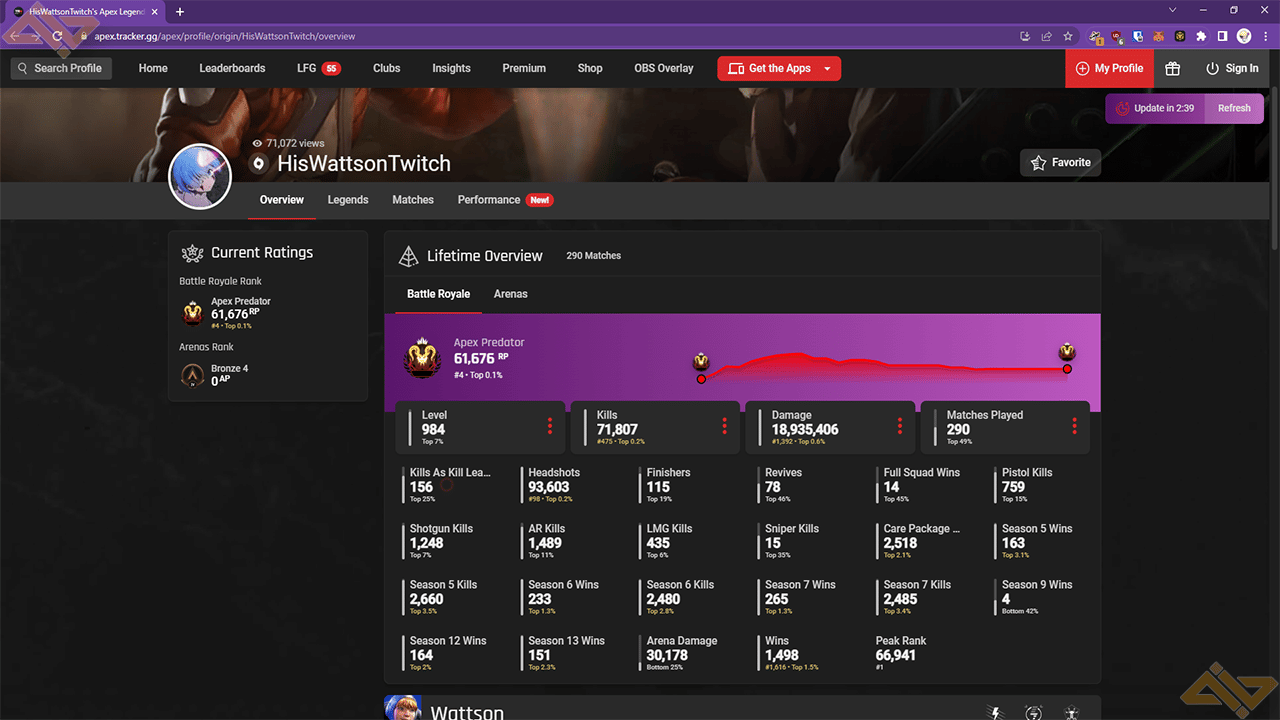Open the Performance tab
1280x720 pixels.
point(505,200)
